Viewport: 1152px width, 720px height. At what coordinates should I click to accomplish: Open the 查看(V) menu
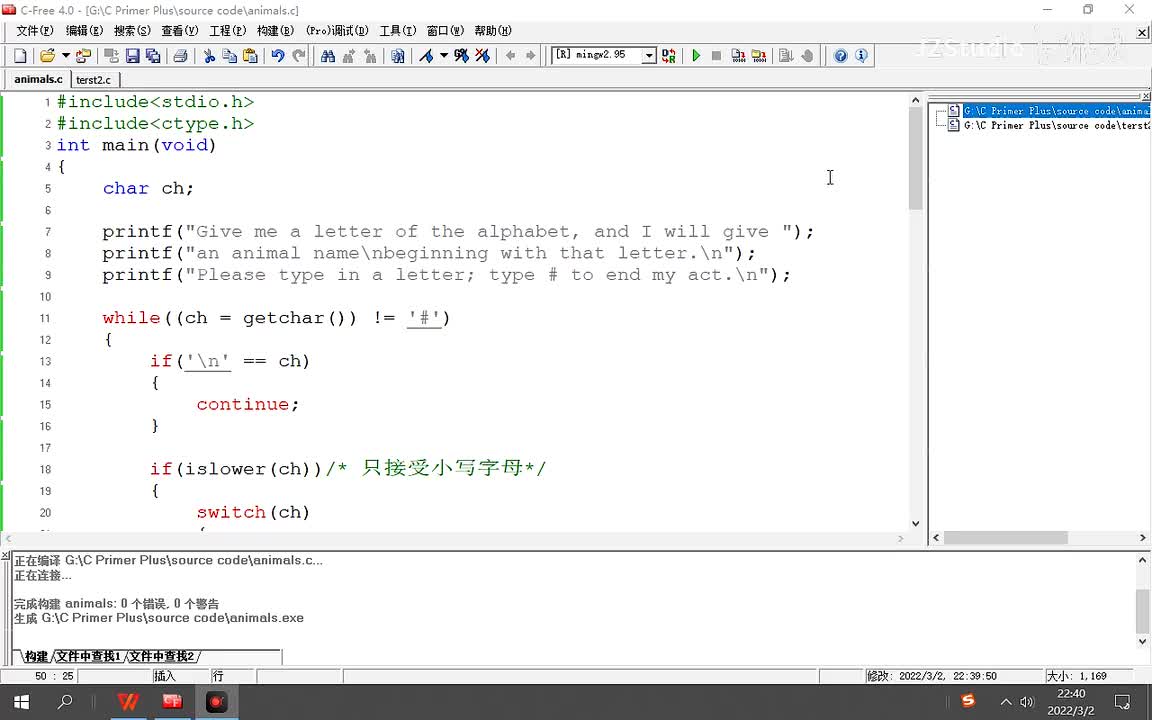180,31
